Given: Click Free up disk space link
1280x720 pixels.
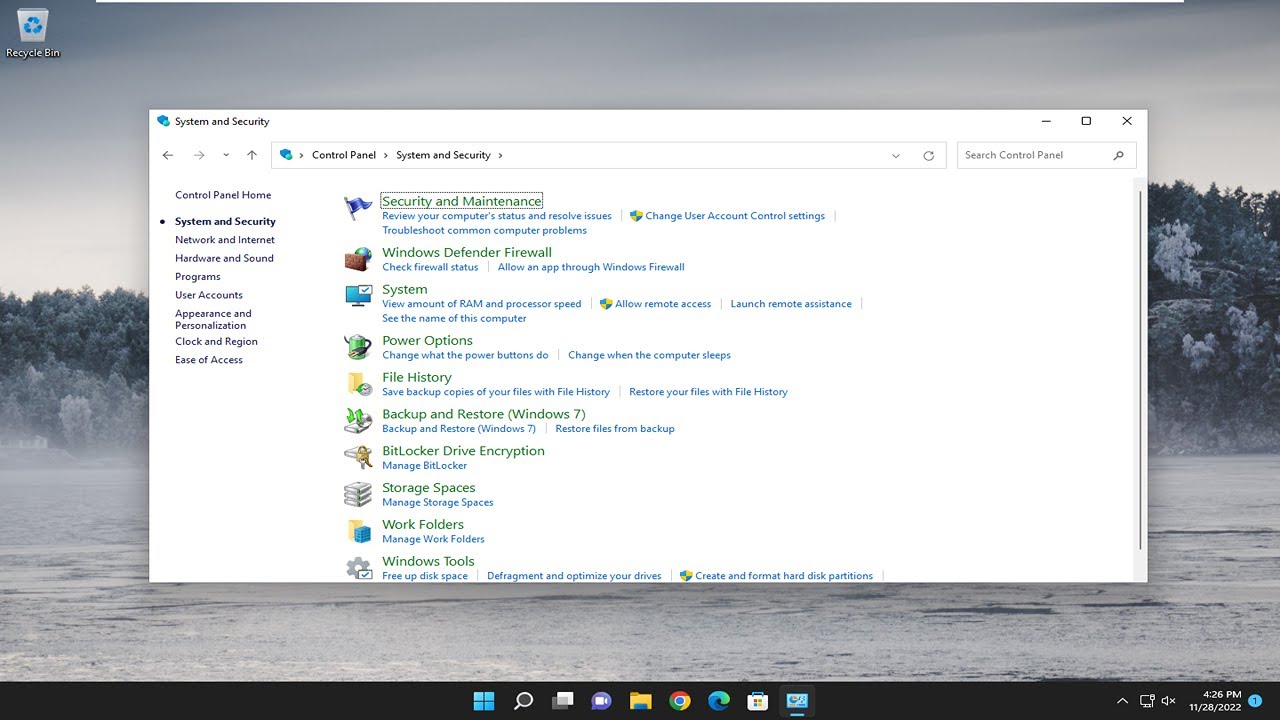Looking at the screenshot, I should pyautogui.click(x=425, y=576).
